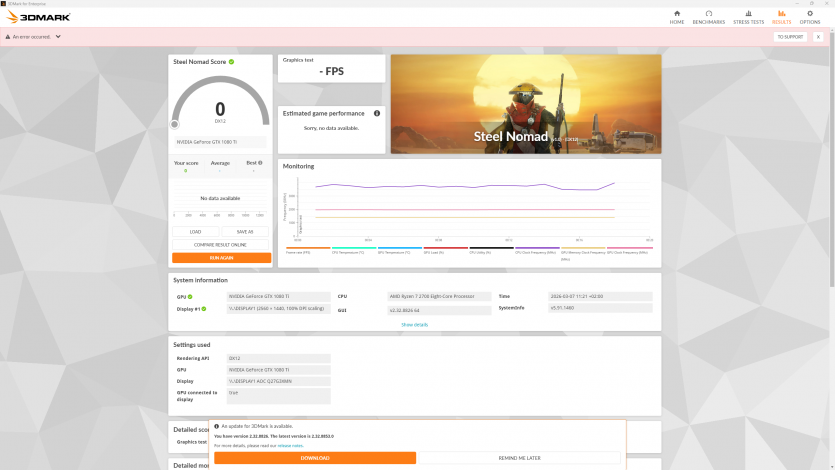Download the 3DMark update
Screen dimensions: 835x470
click(315, 458)
